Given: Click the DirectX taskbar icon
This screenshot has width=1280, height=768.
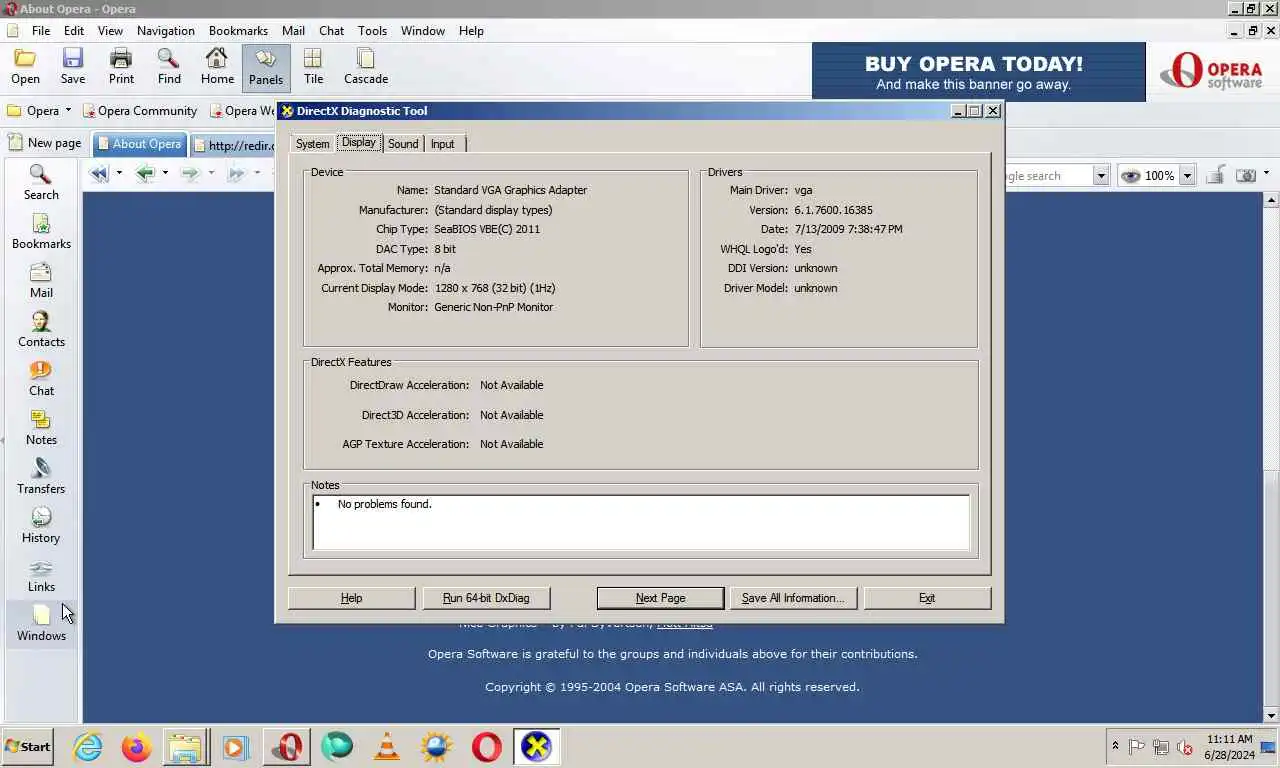Looking at the screenshot, I should pos(537,746).
